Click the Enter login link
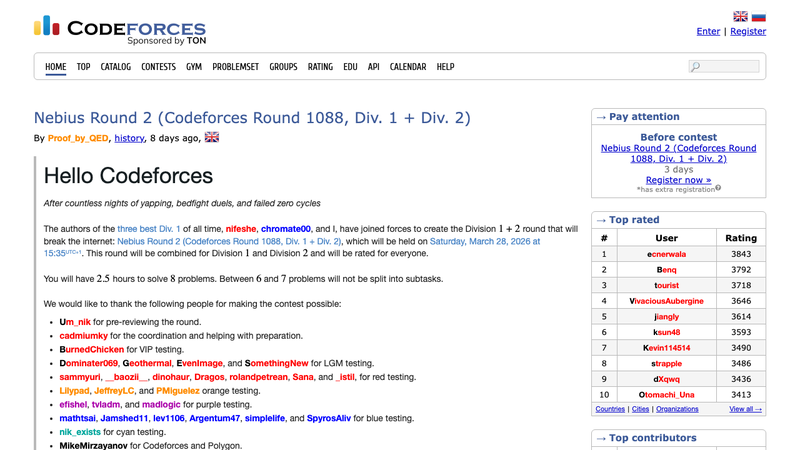The image size is (800, 450). click(x=708, y=32)
